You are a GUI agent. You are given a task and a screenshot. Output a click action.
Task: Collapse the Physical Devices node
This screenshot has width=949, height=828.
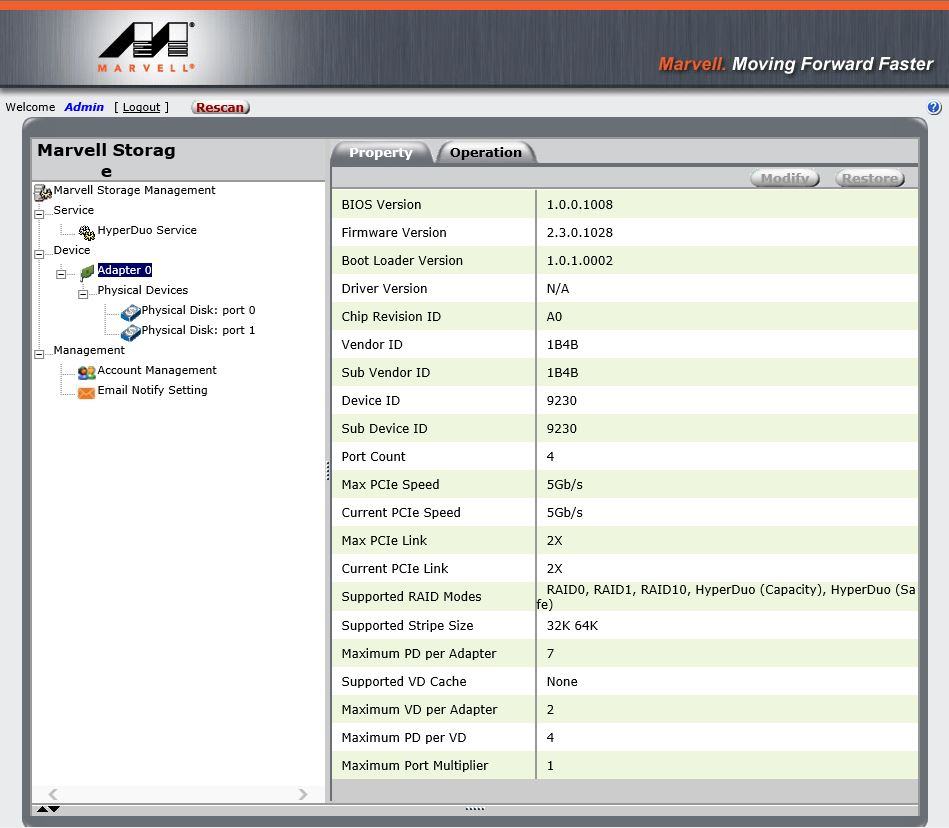point(83,294)
